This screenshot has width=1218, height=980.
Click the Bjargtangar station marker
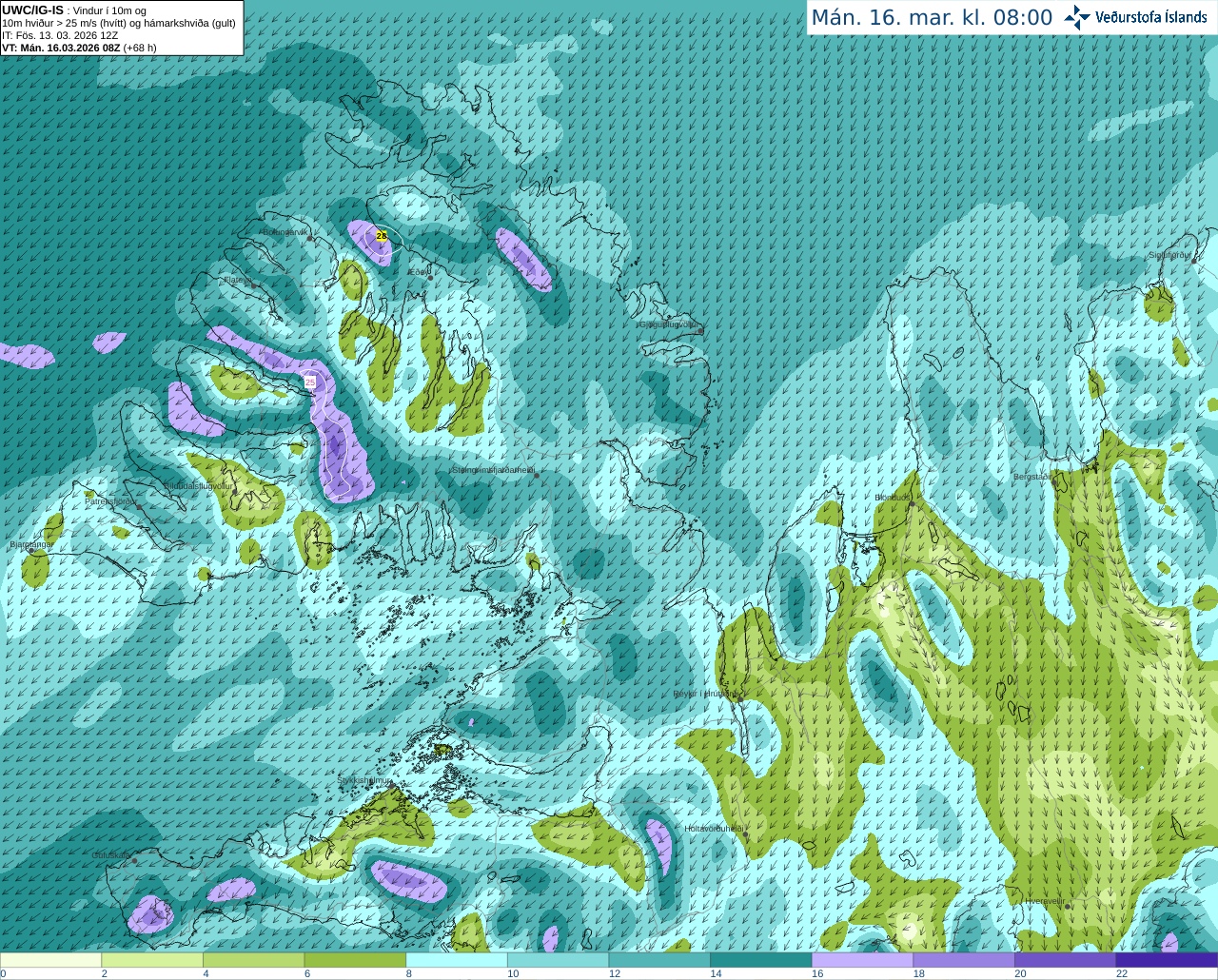click(31, 551)
